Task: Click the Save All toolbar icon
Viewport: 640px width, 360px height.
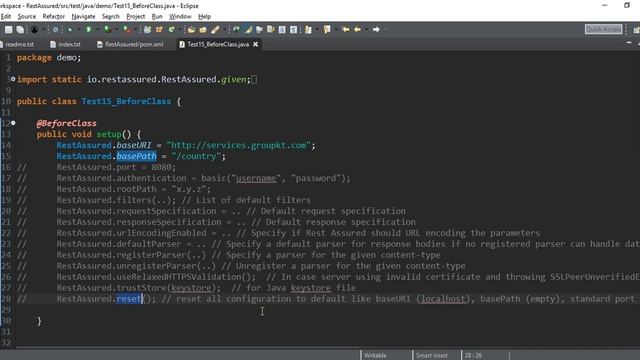Action: (x=20, y=29)
